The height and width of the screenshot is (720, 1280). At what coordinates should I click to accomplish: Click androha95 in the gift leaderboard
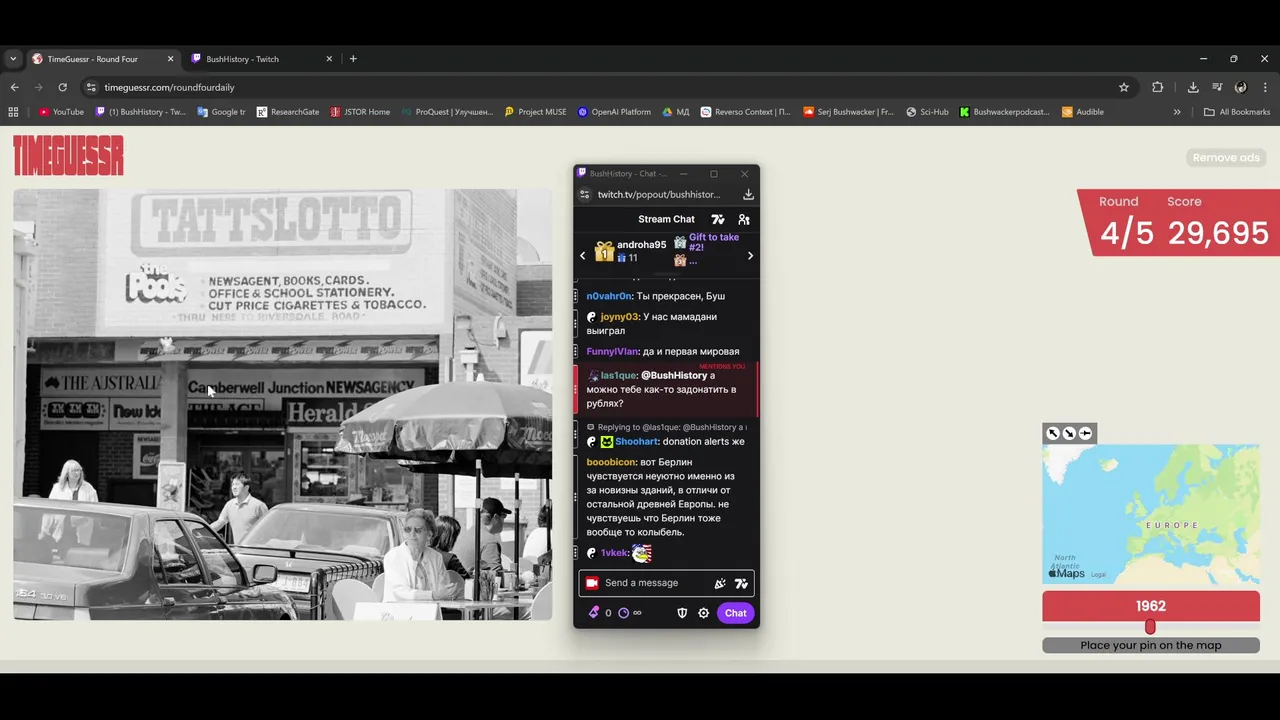(641, 245)
